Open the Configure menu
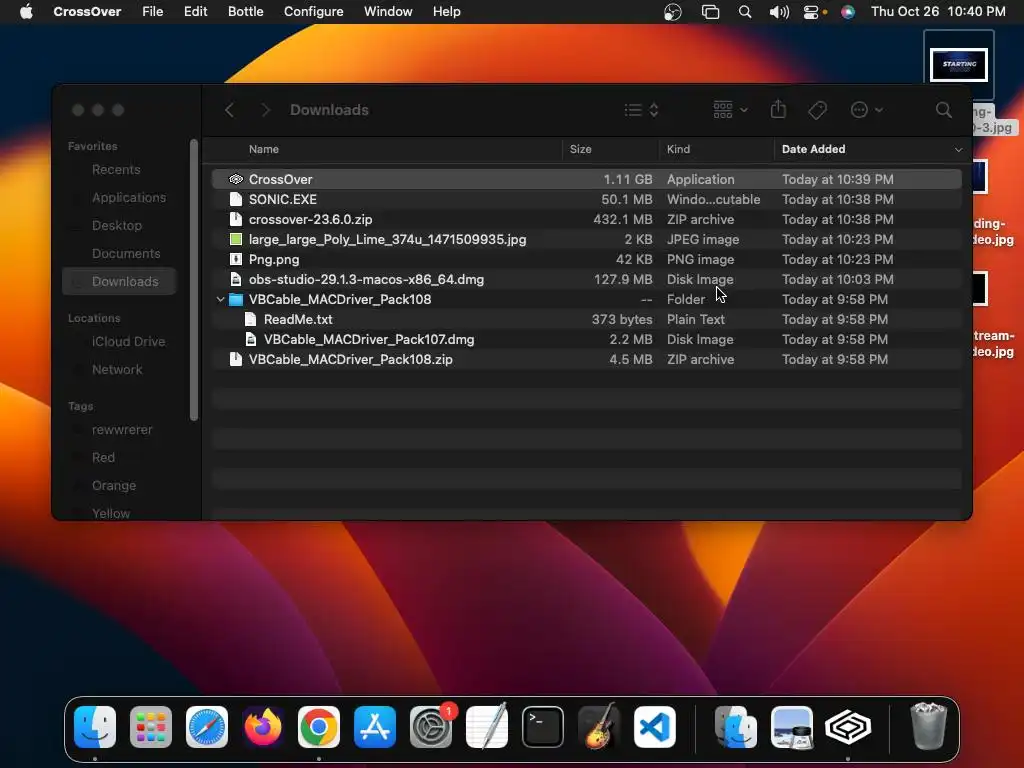 (x=313, y=12)
